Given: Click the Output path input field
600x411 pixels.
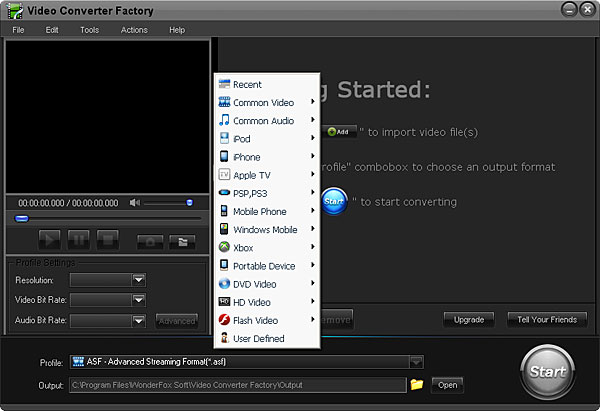Looking at the screenshot, I should pos(238,385).
